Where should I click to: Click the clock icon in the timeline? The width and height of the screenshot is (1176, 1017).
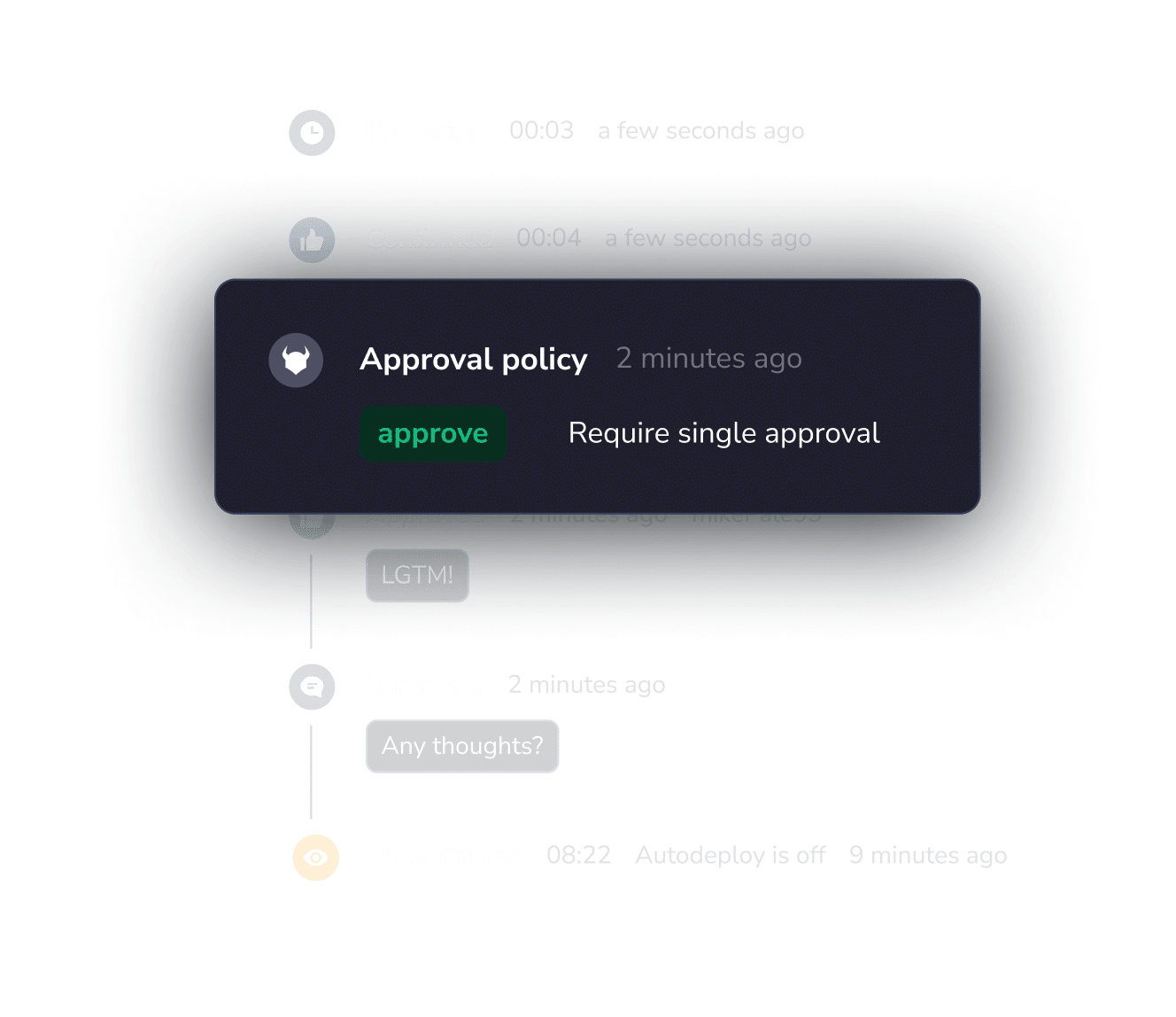312,133
